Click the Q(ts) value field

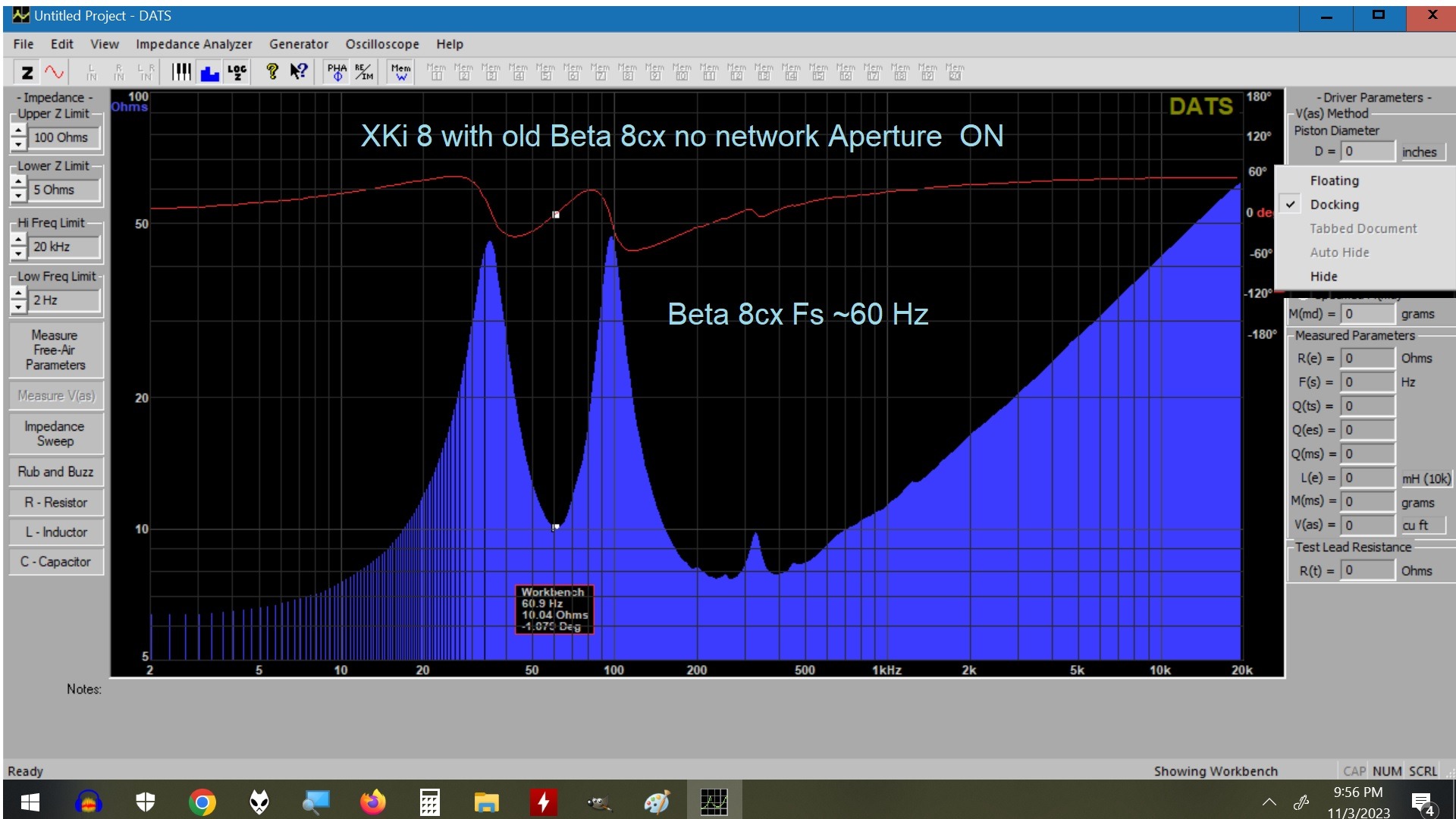pos(1368,406)
